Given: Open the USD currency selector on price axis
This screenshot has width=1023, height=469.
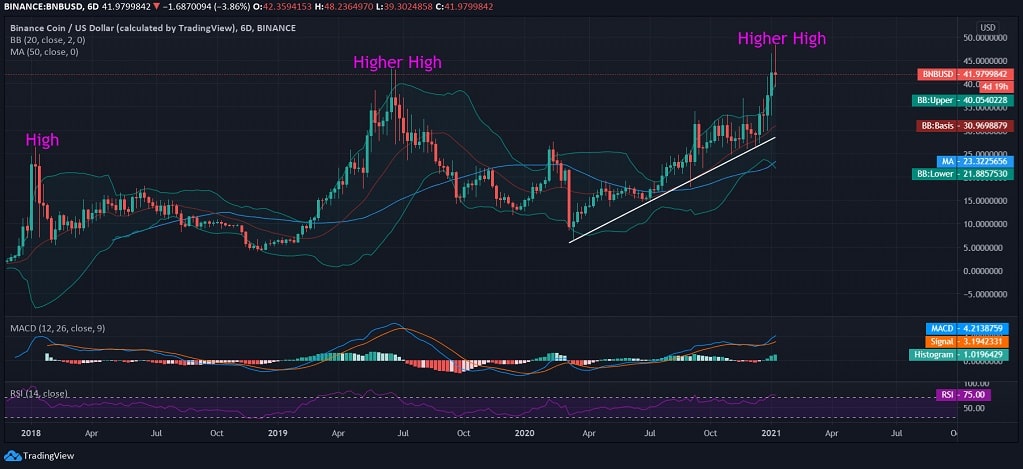Looking at the screenshot, I should point(987,27).
